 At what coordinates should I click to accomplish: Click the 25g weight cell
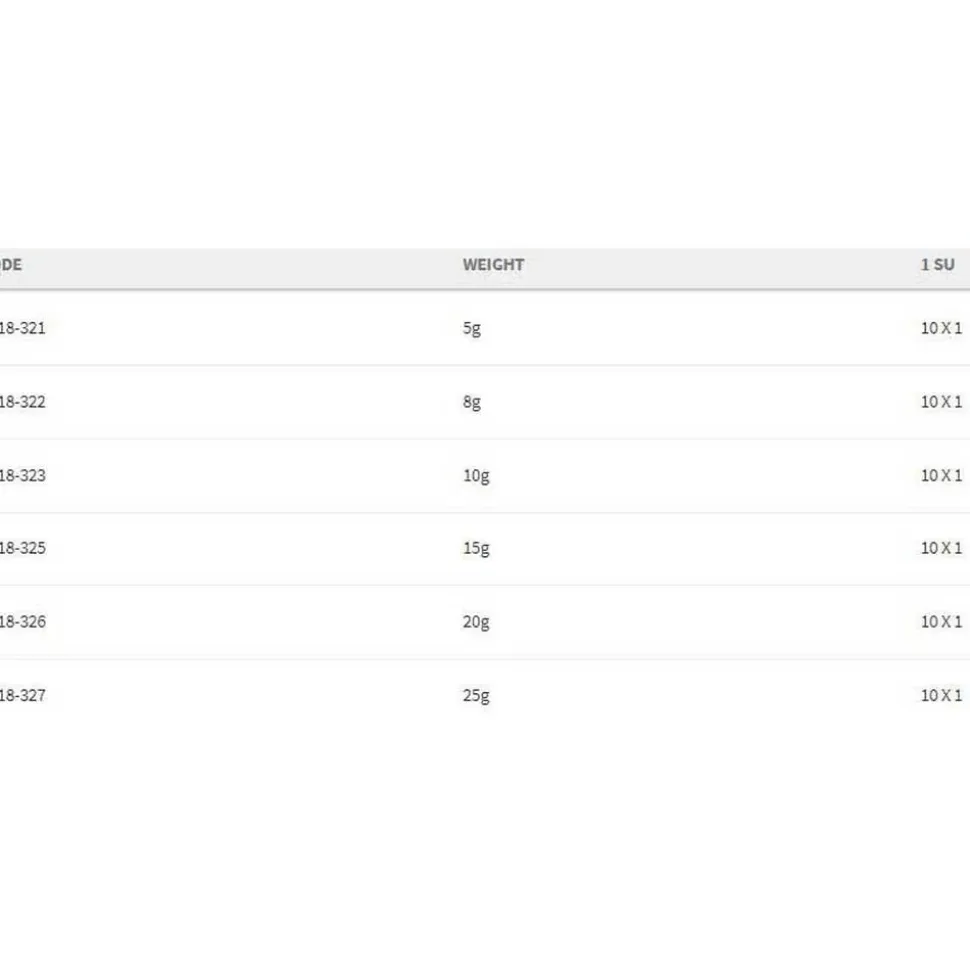point(476,695)
